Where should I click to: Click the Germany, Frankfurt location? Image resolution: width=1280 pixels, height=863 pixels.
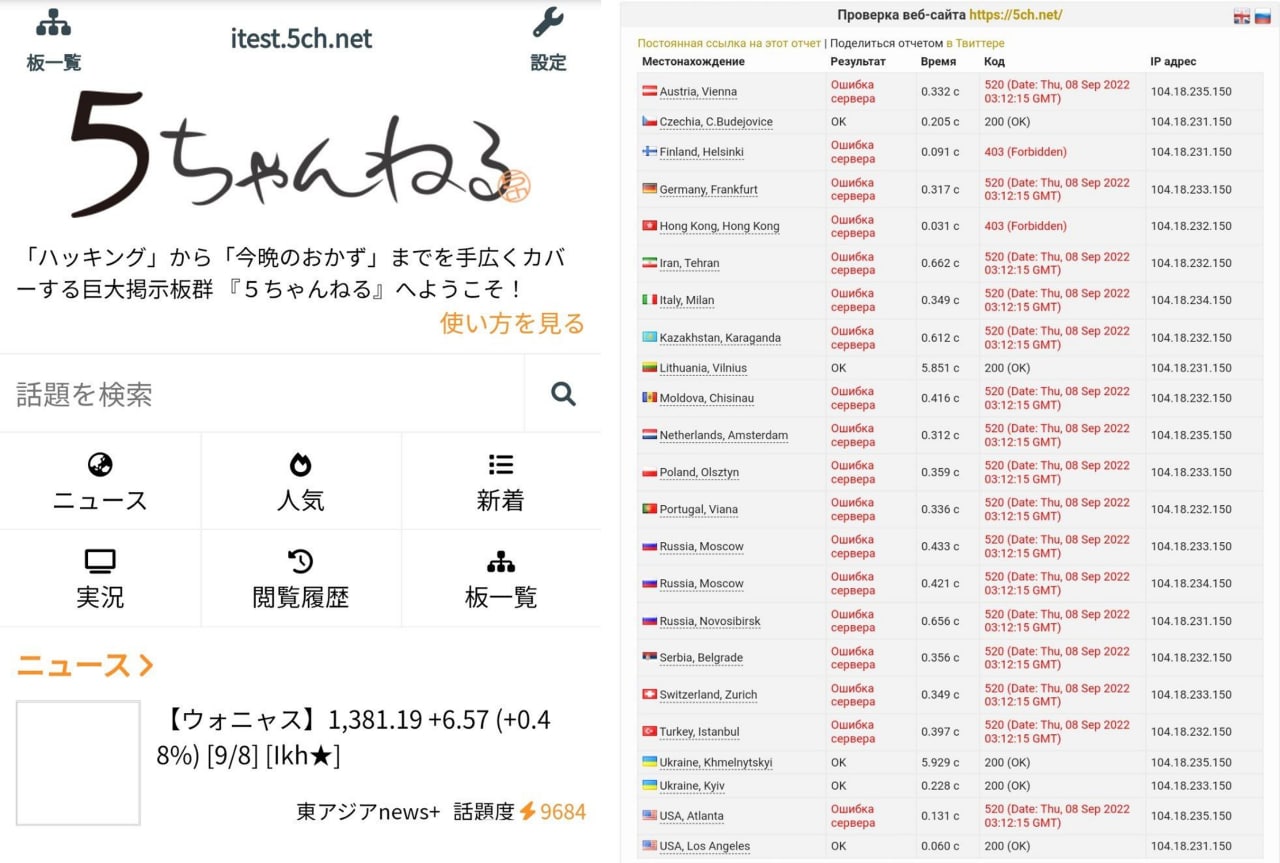pyautogui.click(x=709, y=190)
